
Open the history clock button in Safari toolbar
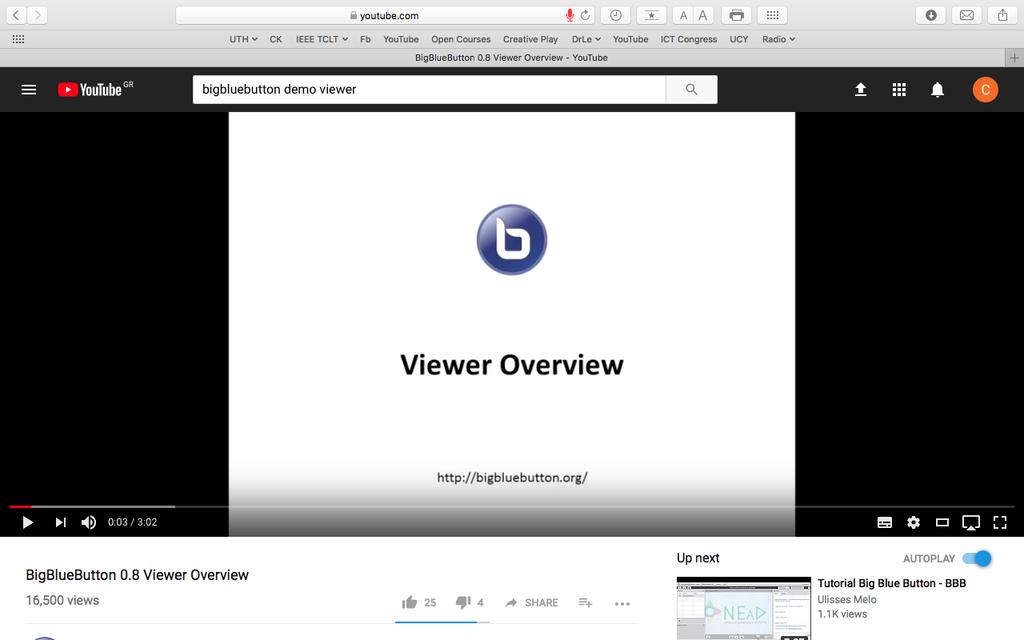tap(615, 15)
